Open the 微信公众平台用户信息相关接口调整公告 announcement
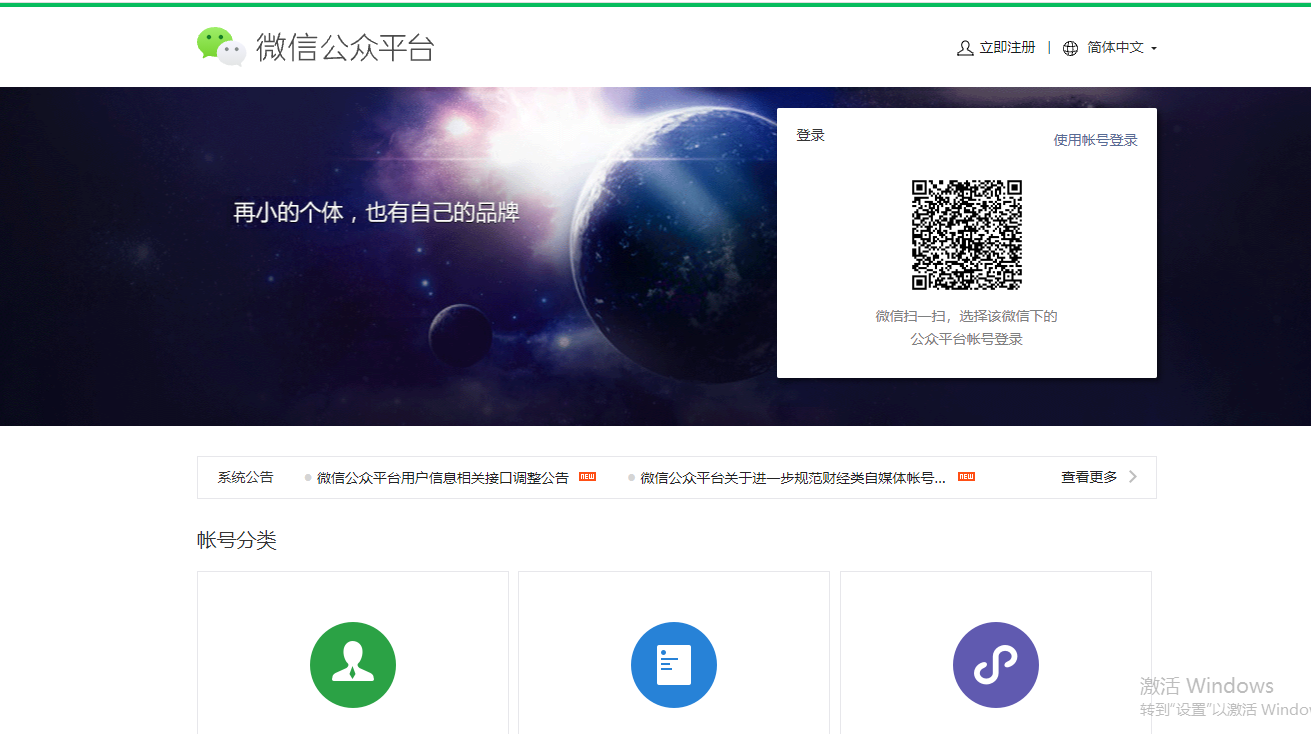1311x734 pixels. pos(443,478)
